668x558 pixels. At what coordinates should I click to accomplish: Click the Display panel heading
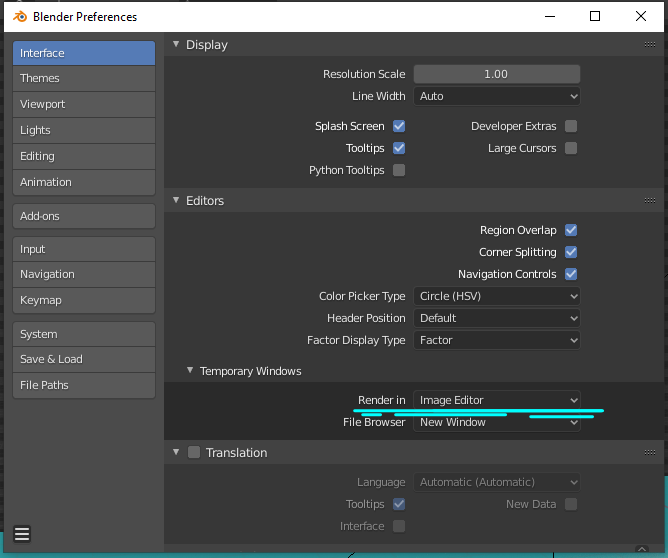click(207, 45)
